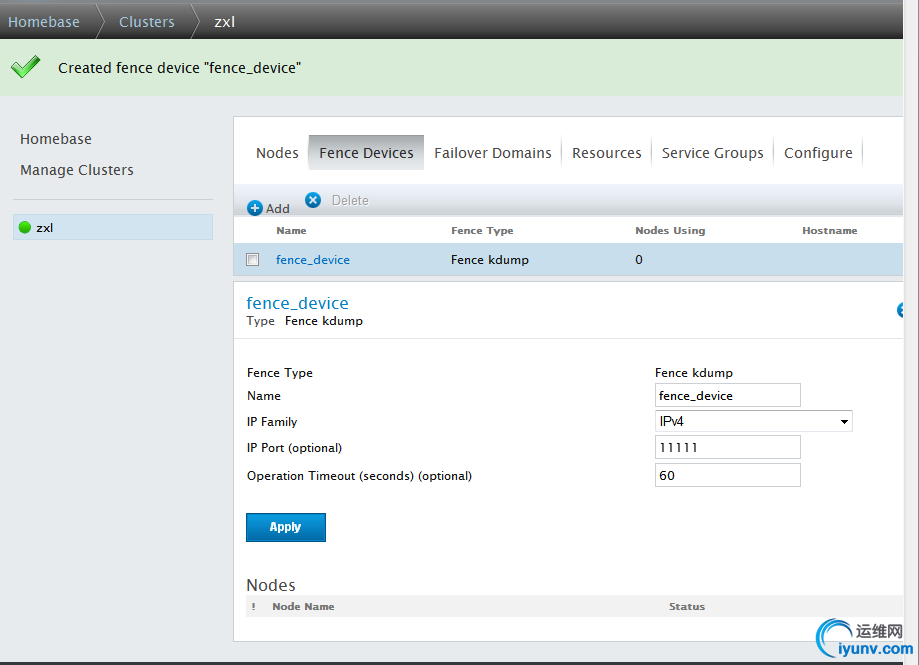This screenshot has width=919, height=665.
Task: Select the Fence Devices tab
Action: [366, 153]
